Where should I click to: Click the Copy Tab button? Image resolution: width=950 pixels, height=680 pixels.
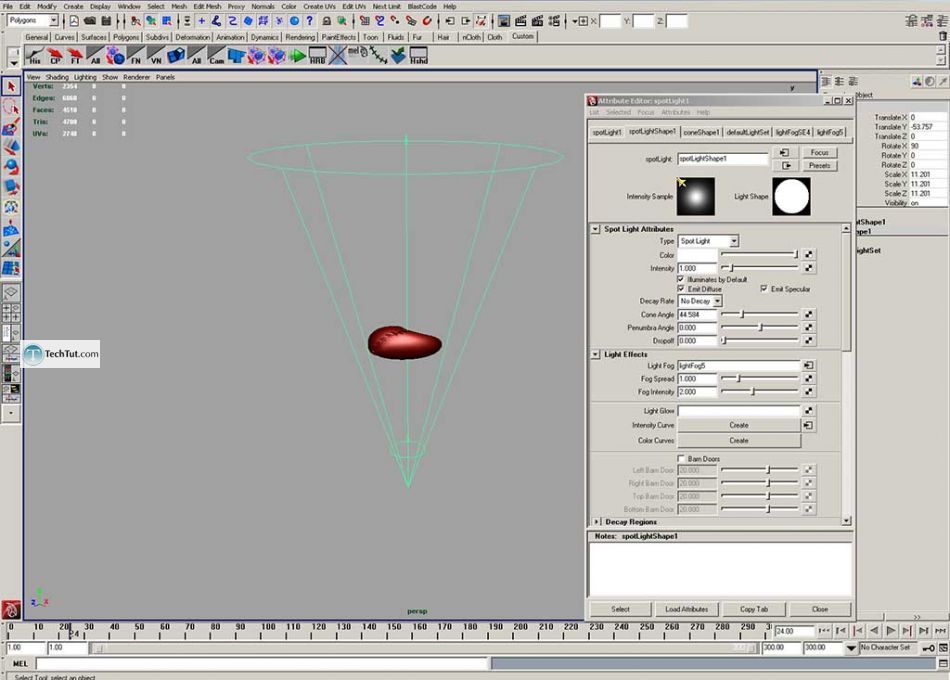point(753,609)
